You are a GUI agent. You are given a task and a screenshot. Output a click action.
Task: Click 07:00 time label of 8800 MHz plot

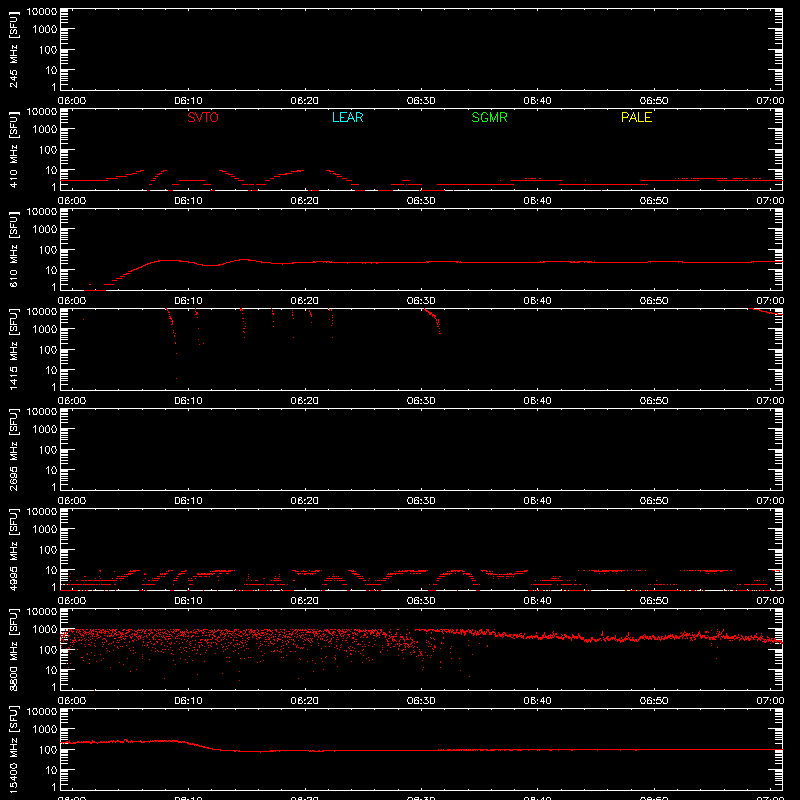point(770,701)
